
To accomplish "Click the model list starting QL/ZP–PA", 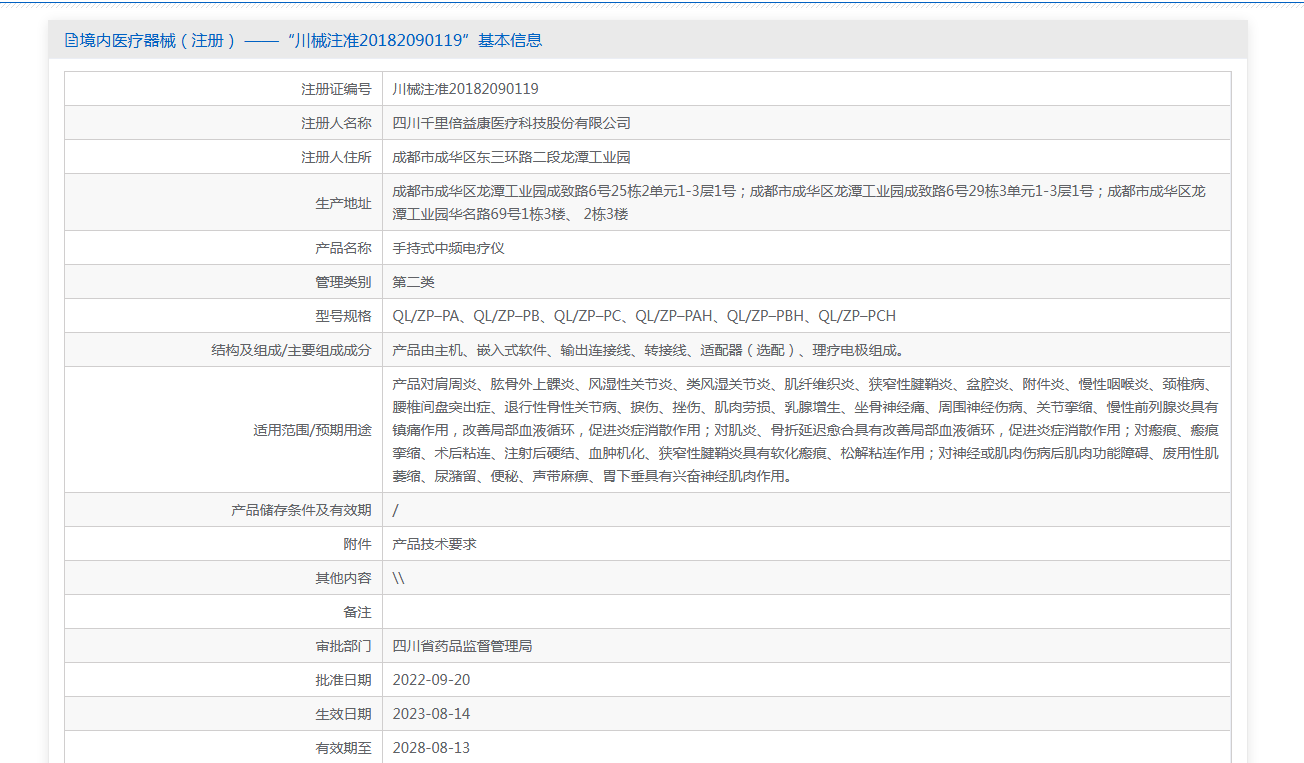I will [644, 316].
